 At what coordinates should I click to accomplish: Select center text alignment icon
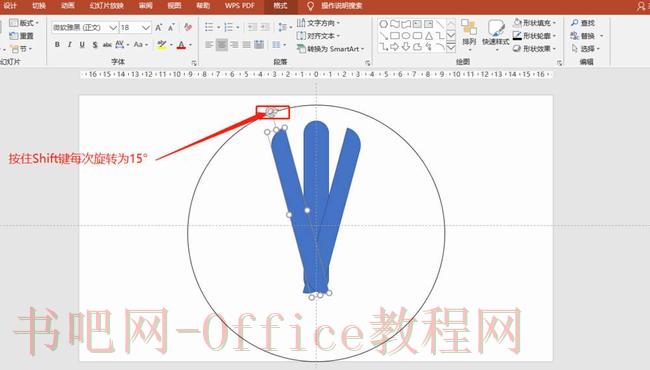[222, 44]
